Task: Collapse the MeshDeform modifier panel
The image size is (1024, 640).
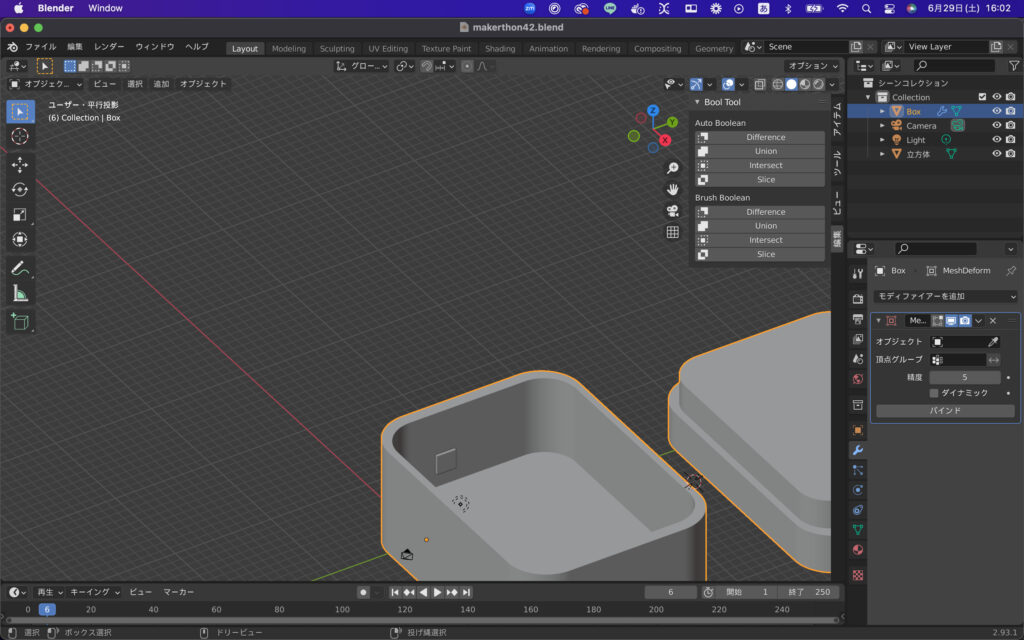Action: click(879, 320)
